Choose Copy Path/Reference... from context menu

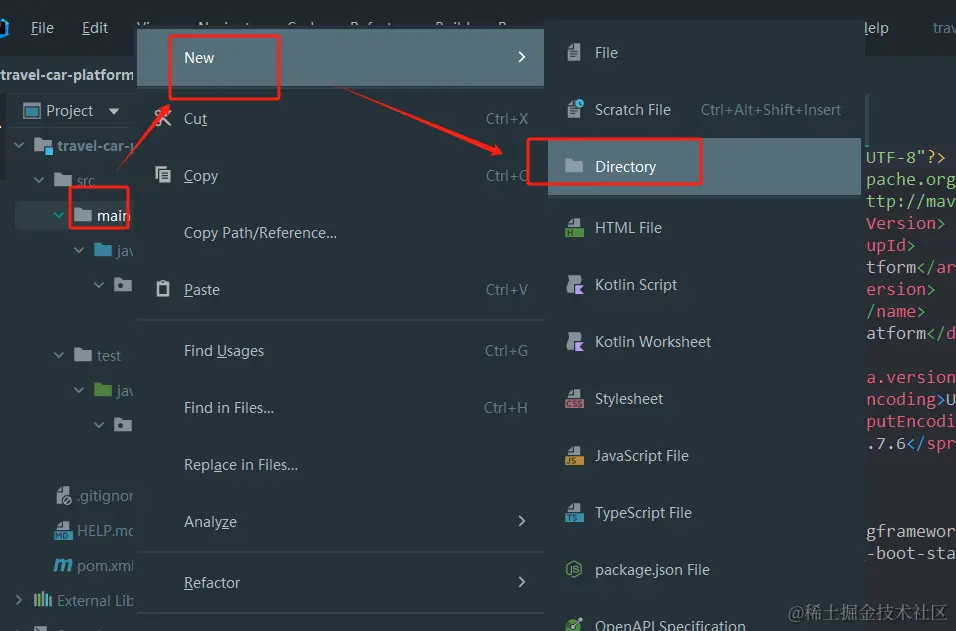(x=340, y=232)
